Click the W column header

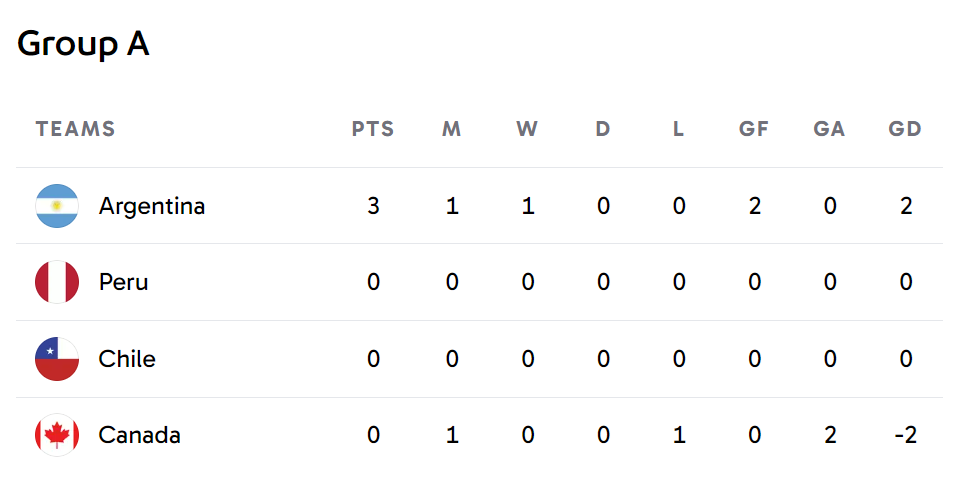[527, 129]
